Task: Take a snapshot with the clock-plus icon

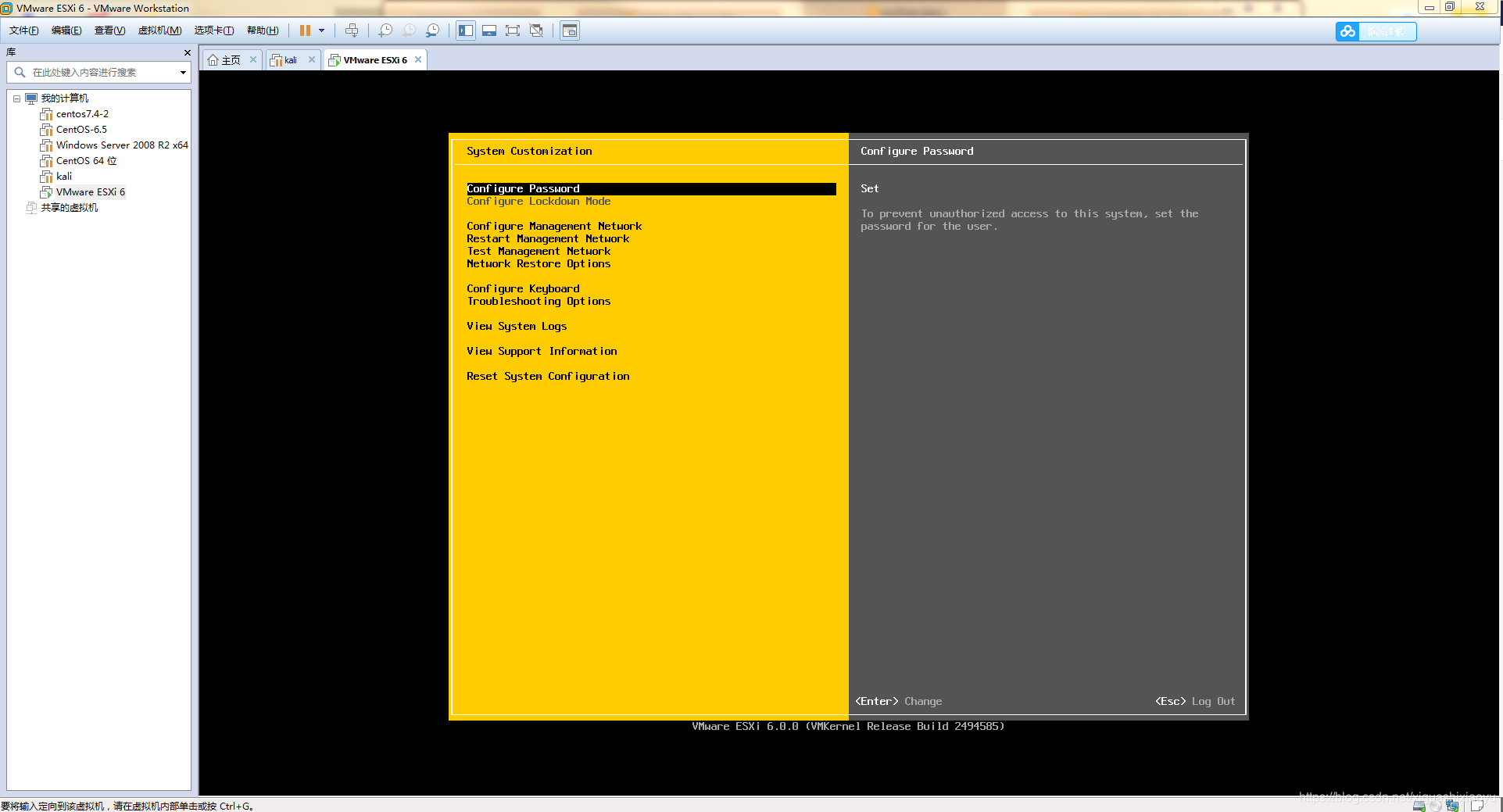Action: click(x=385, y=30)
